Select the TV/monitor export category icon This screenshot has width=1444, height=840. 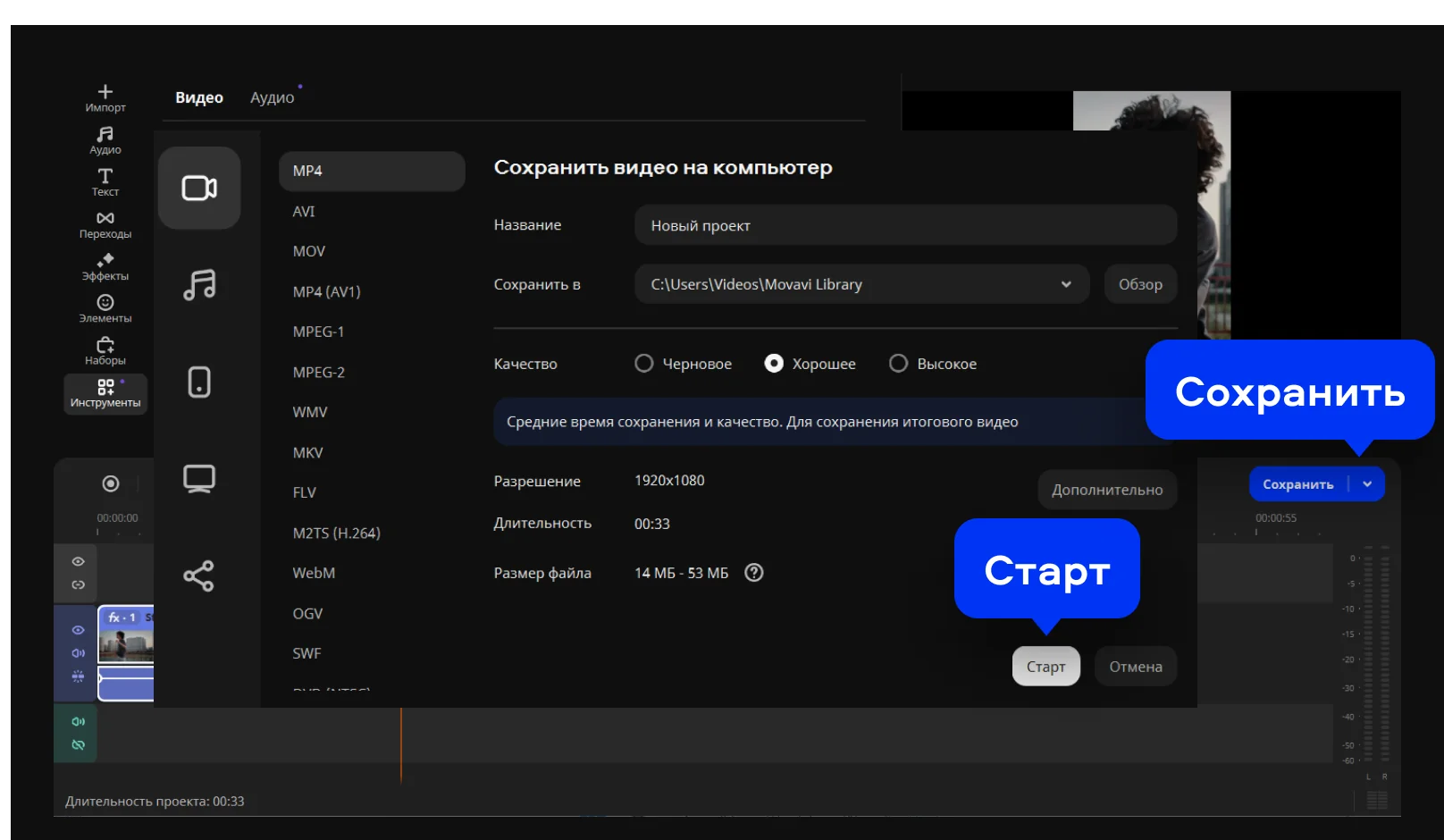pos(199,479)
